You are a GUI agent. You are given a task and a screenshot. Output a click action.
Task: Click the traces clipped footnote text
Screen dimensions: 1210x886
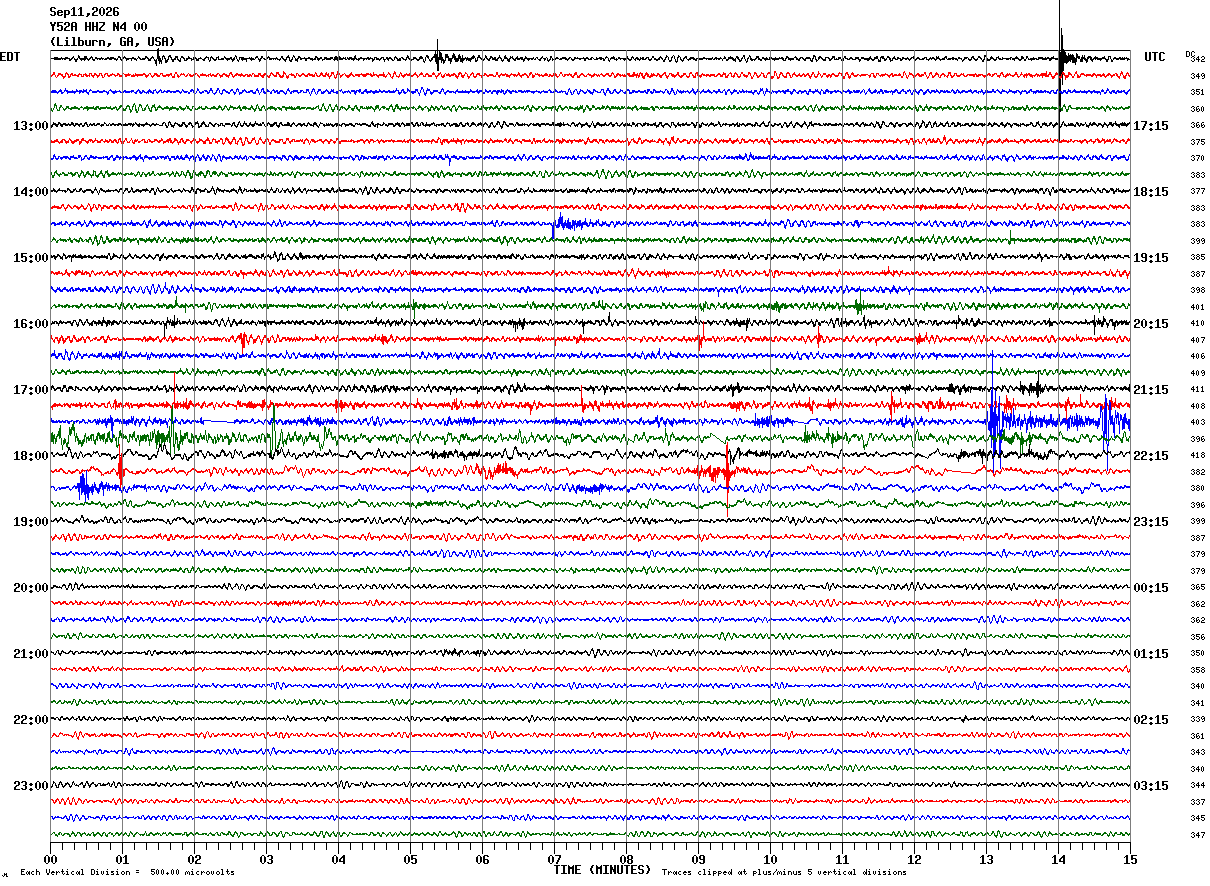784,872
